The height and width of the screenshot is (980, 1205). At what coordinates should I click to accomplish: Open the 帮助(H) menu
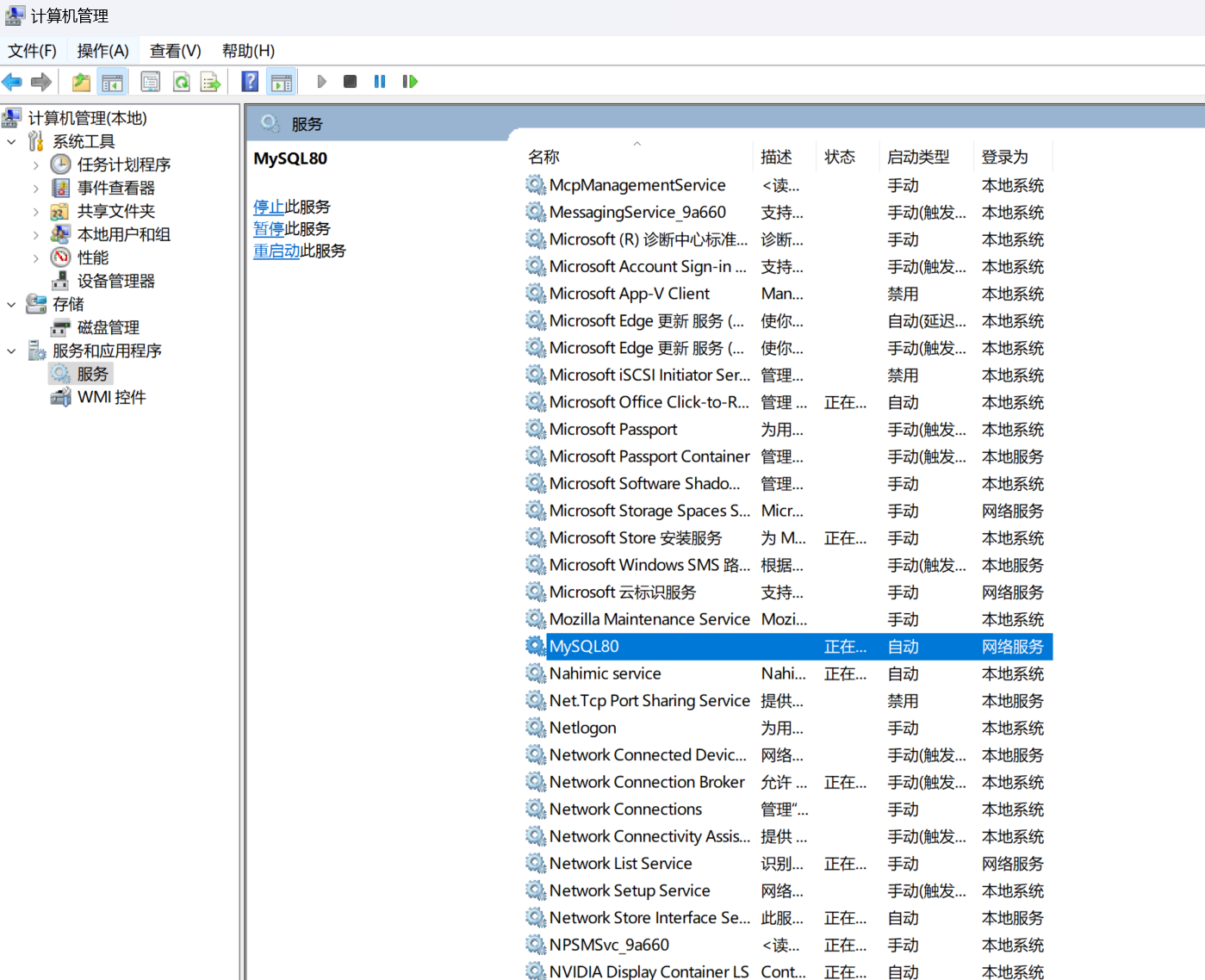click(248, 51)
